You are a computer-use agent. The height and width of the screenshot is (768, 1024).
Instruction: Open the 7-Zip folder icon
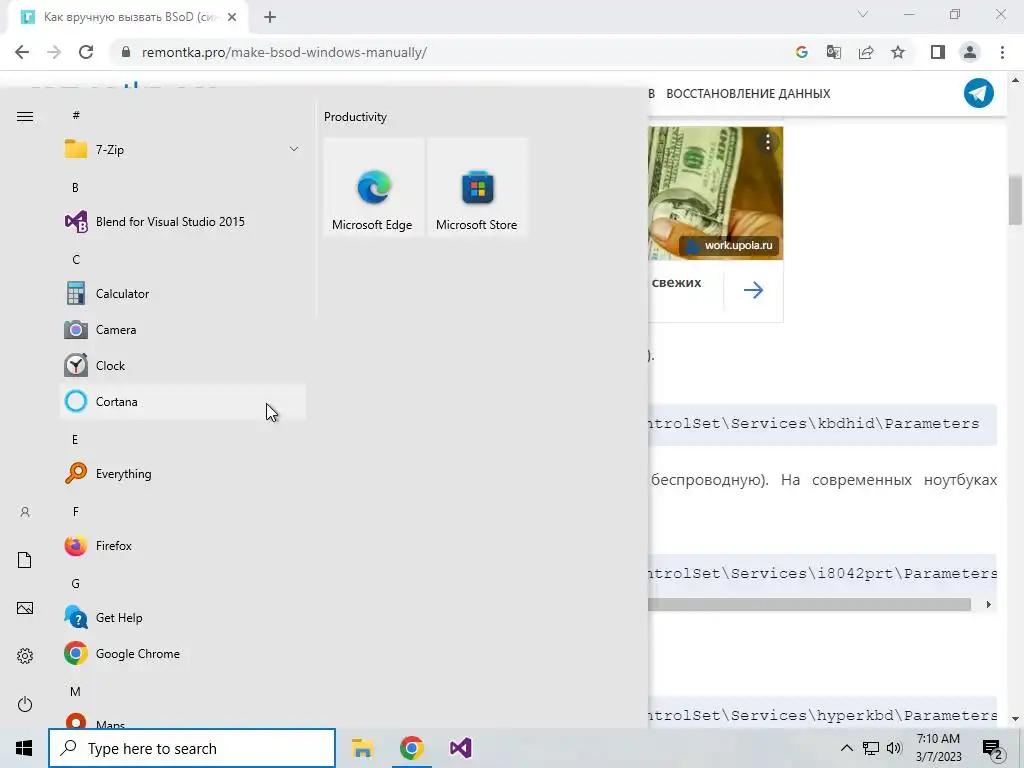click(x=76, y=150)
